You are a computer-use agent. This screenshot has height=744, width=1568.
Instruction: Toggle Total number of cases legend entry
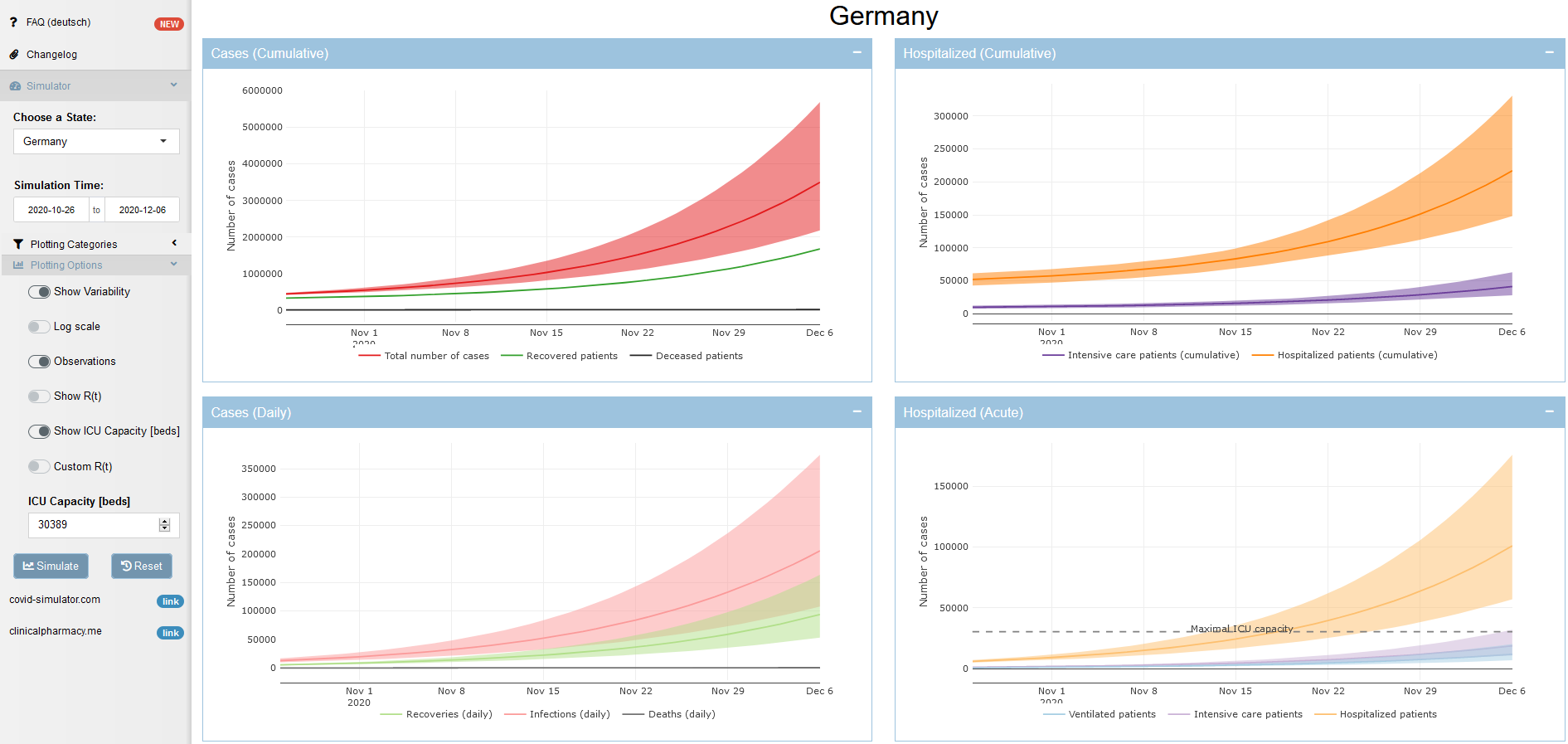coord(424,356)
